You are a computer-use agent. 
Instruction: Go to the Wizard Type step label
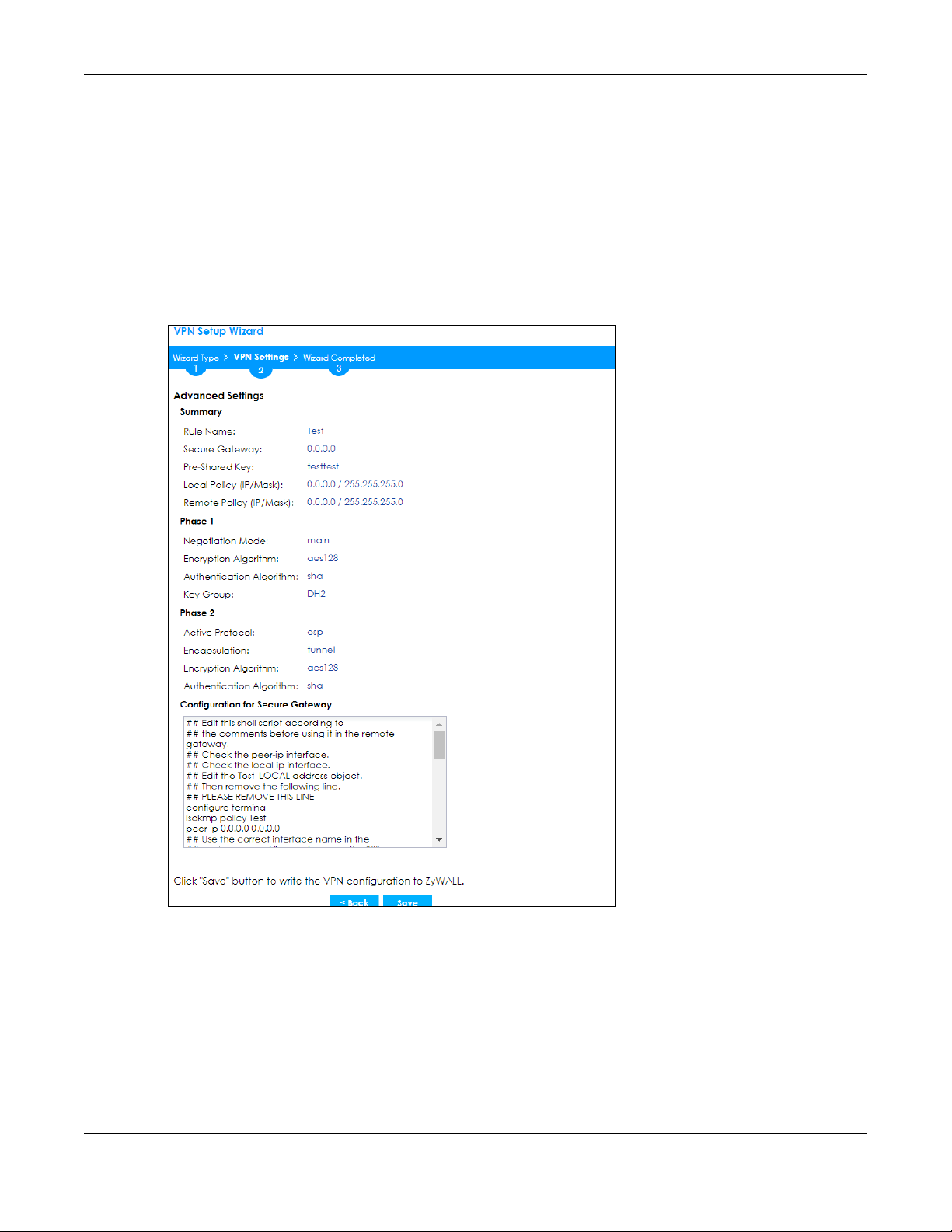(x=196, y=358)
